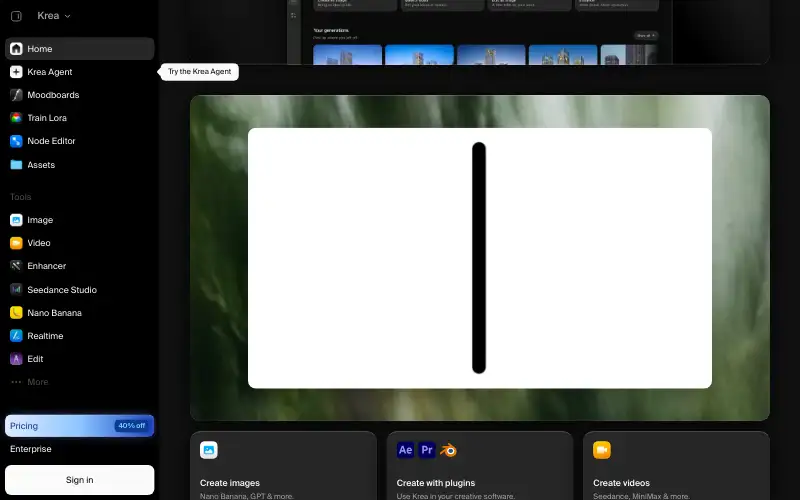
Task: Open the Pricing page
Action: coord(80,426)
